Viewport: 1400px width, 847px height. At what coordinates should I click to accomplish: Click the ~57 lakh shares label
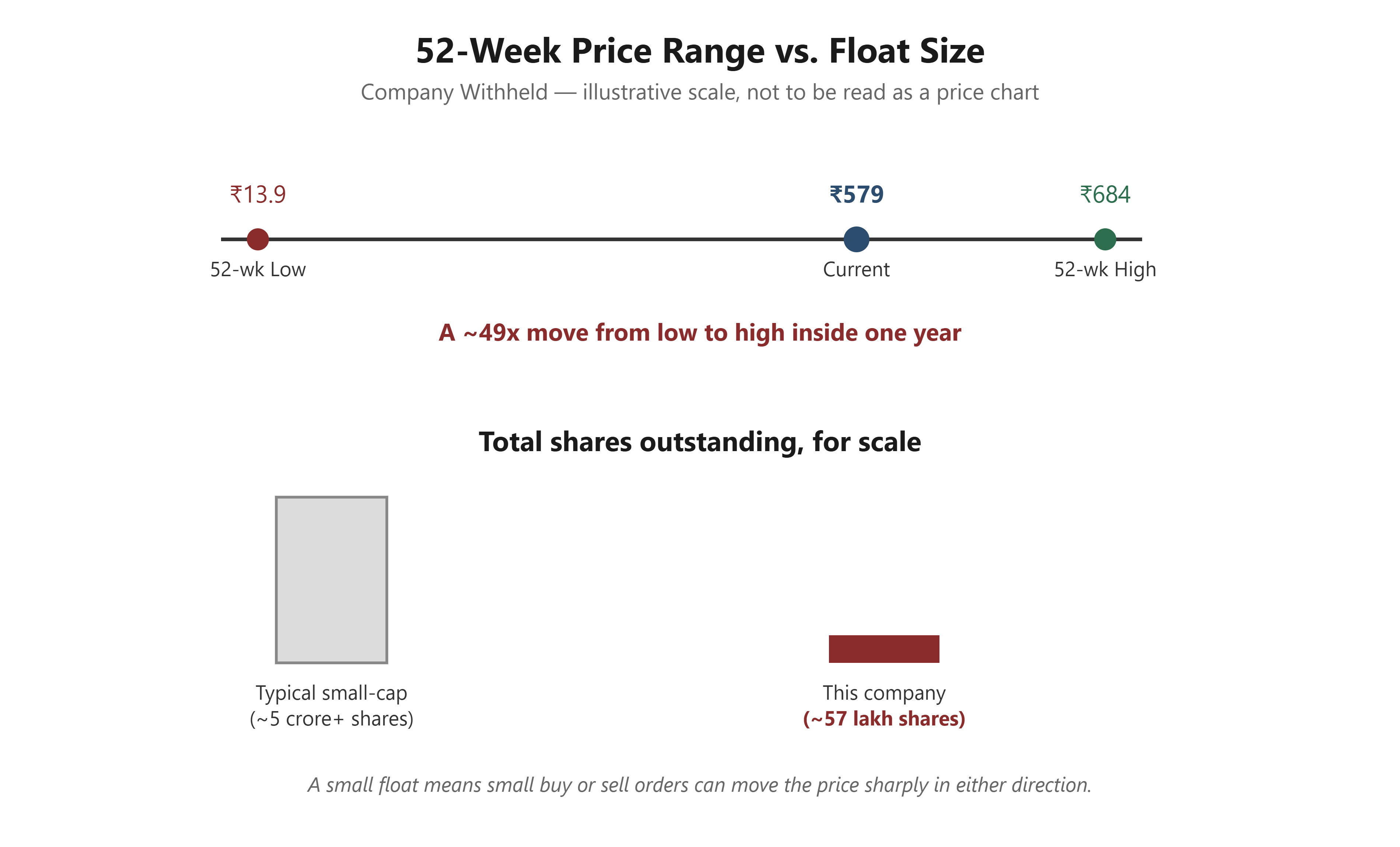coord(884,719)
